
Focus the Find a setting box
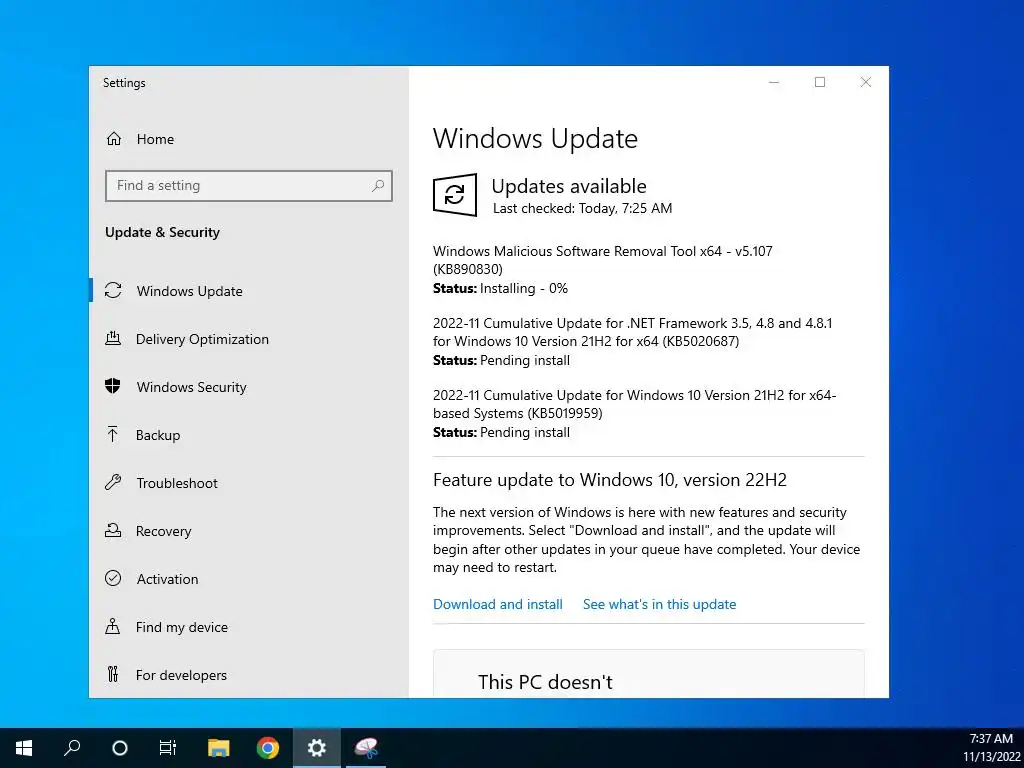(248, 185)
